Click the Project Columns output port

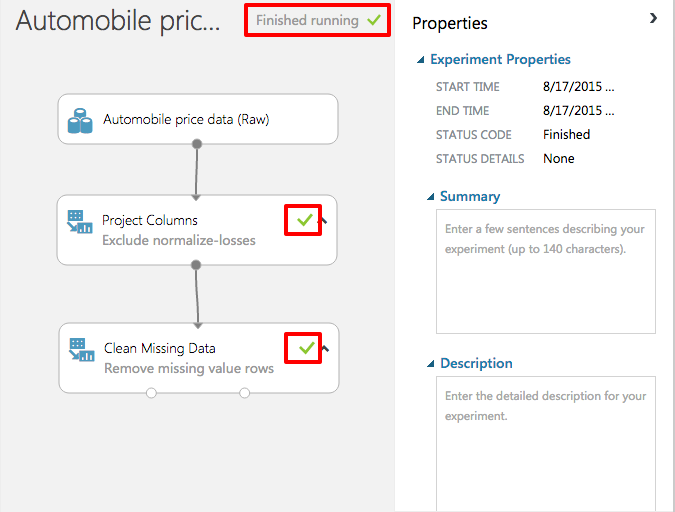[196, 265]
